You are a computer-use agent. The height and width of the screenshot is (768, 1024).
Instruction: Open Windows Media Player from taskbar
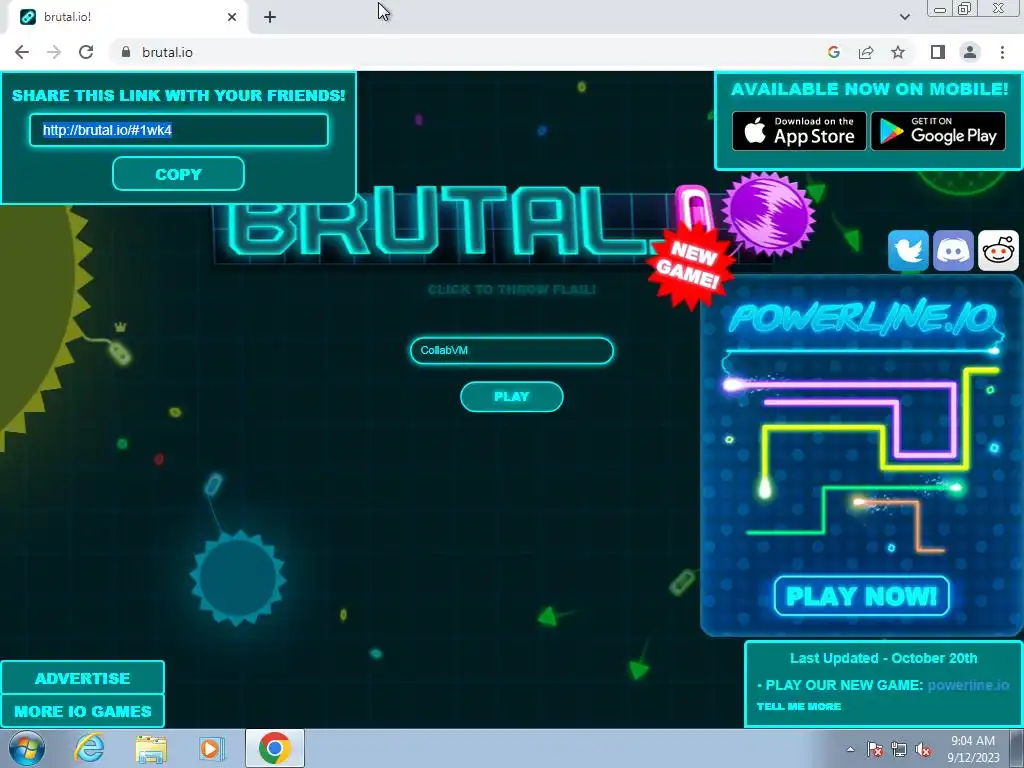point(212,748)
